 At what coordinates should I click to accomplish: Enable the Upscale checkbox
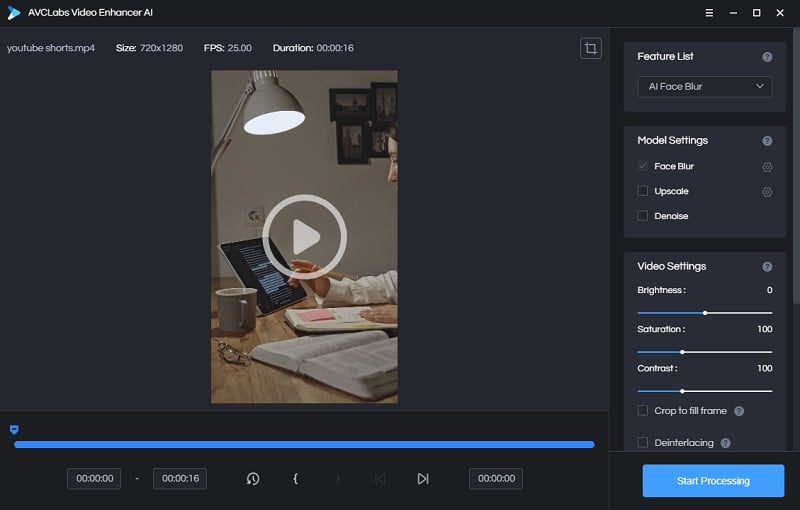coord(643,191)
